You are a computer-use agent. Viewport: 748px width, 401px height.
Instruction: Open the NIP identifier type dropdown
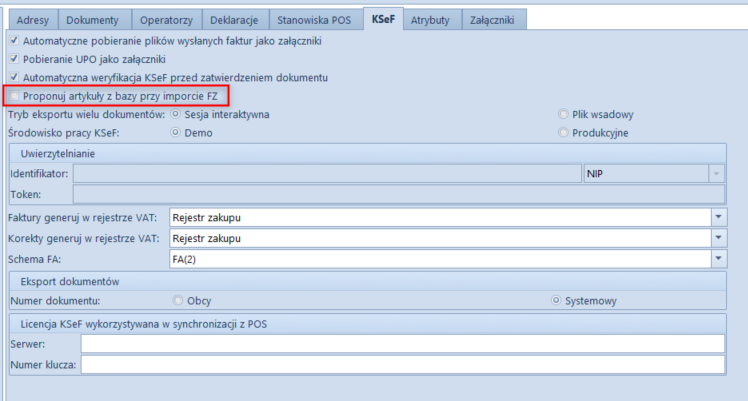pyautogui.click(x=716, y=174)
